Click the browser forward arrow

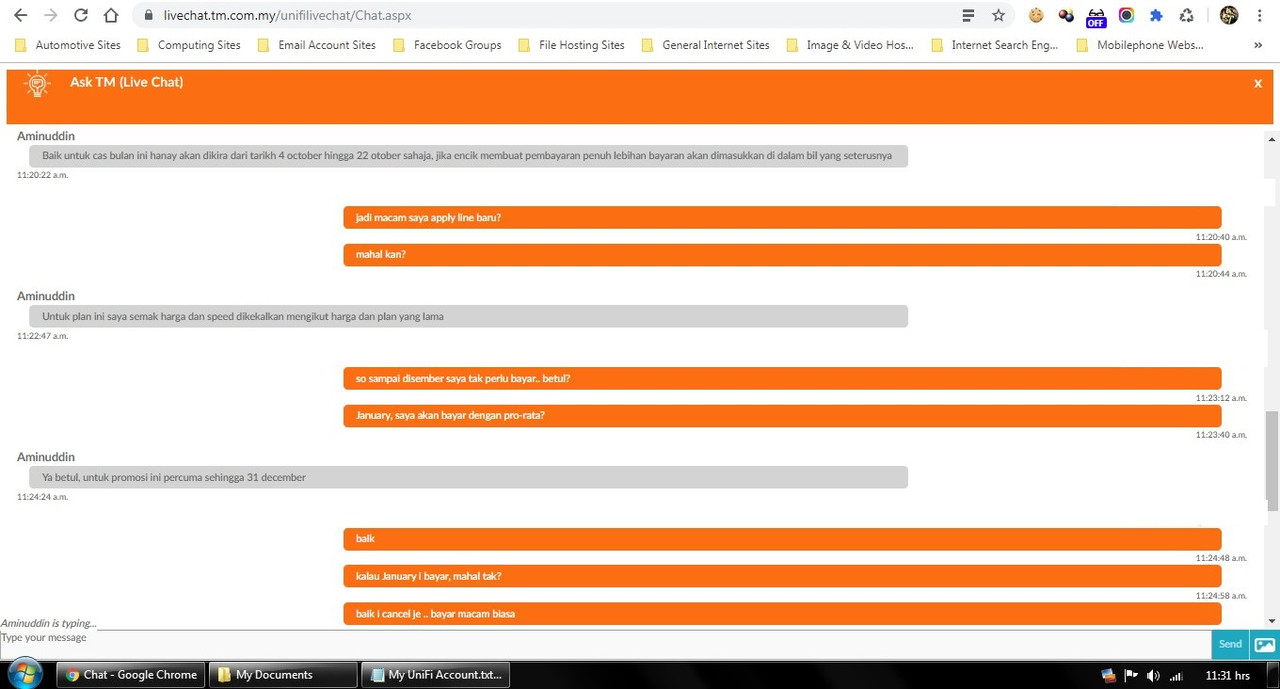coord(50,15)
